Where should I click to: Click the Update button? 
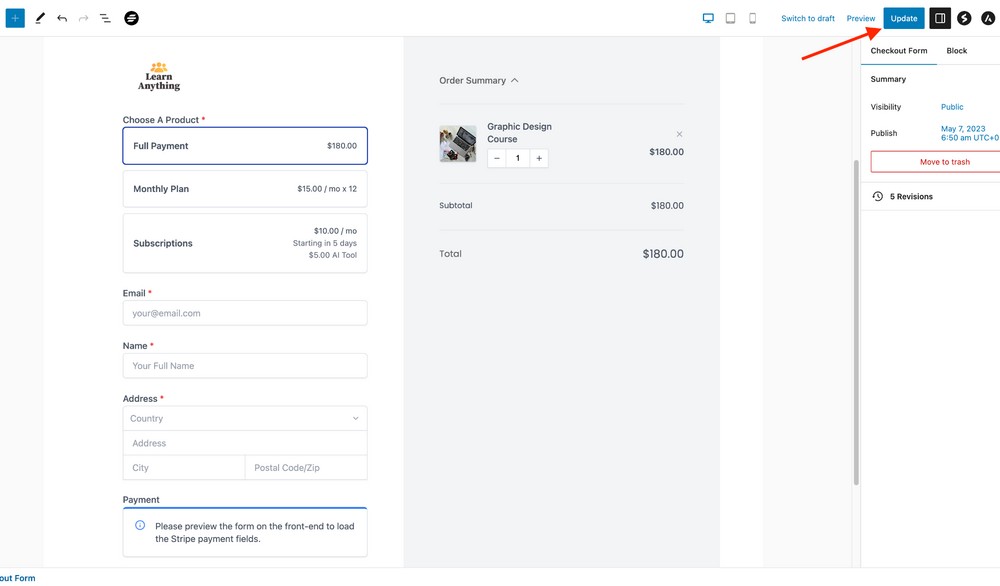pos(903,18)
